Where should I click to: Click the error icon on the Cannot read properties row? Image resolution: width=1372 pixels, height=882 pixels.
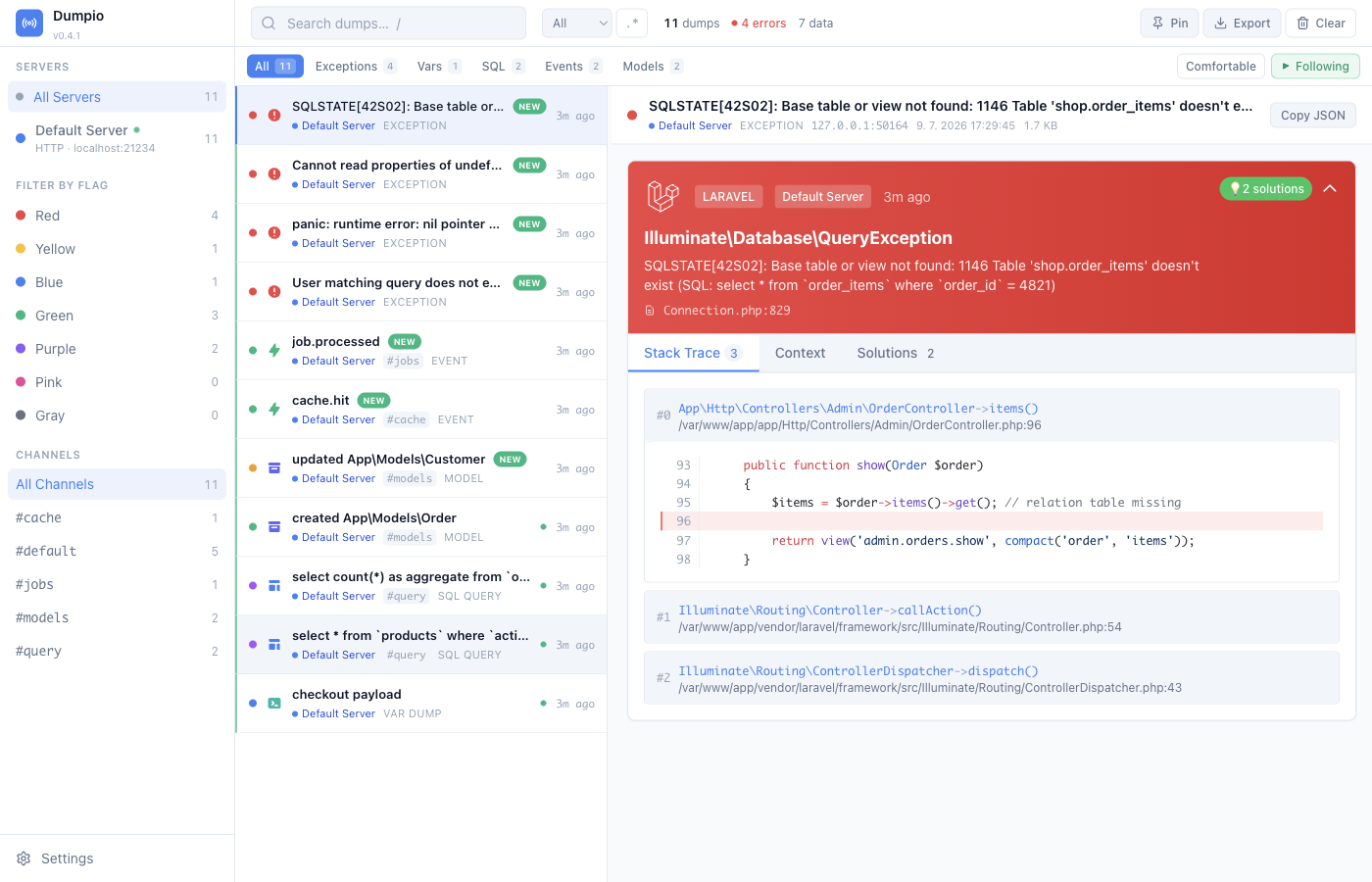(x=274, y=174)
